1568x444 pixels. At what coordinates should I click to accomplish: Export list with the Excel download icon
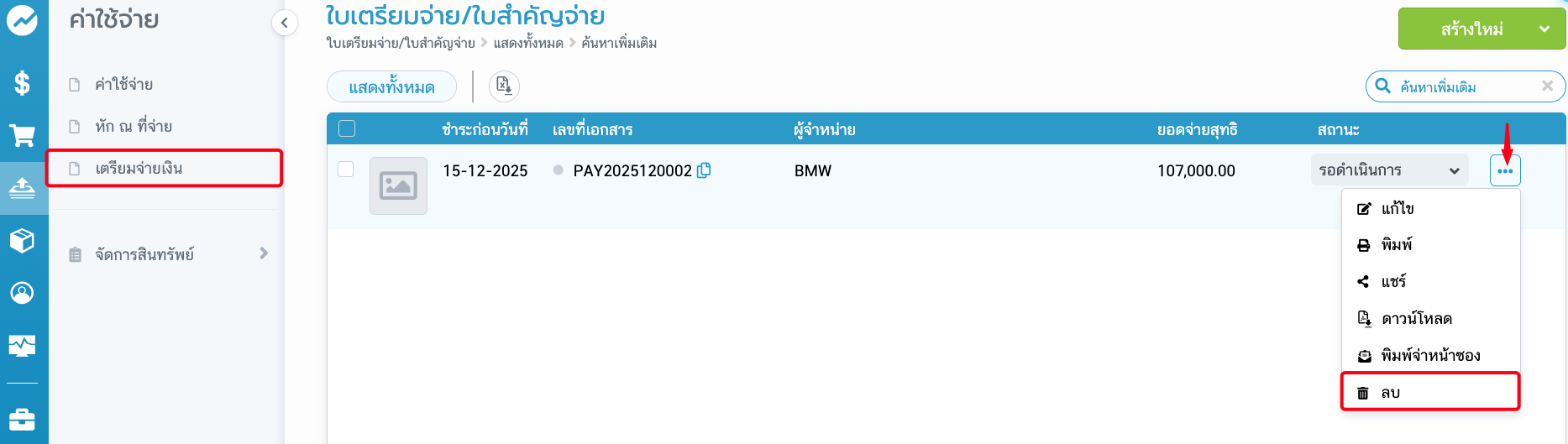[x=504, y=86]
